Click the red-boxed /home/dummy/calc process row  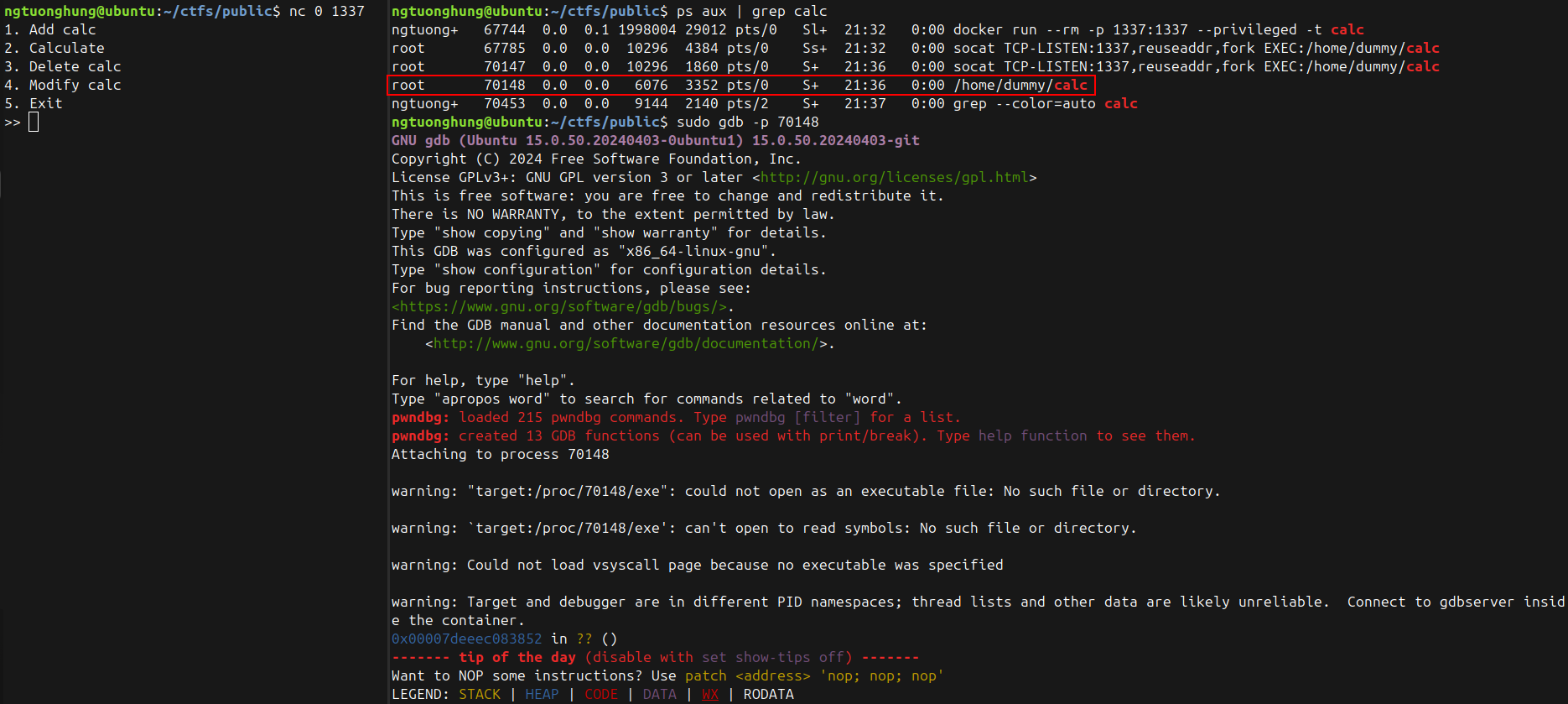tap(740, 86)
